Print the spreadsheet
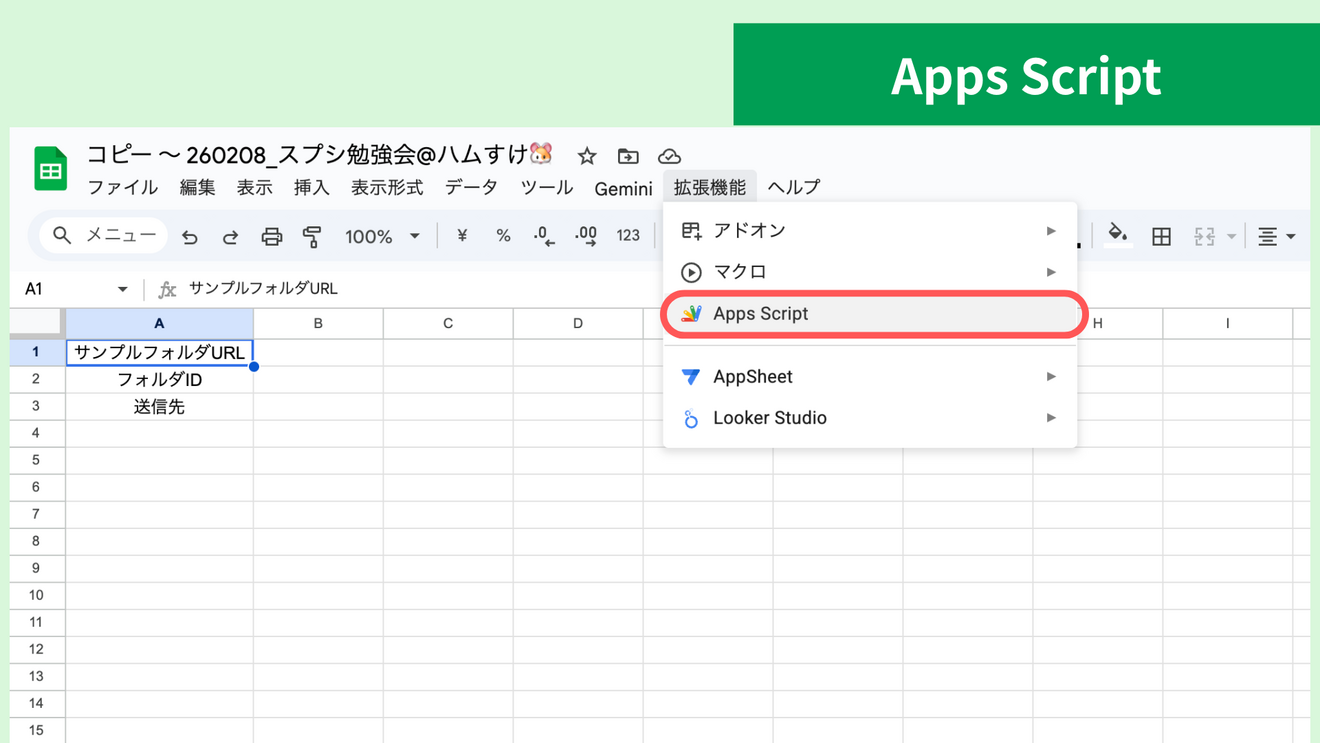1320x743 pixels. (x=271, y=237)
